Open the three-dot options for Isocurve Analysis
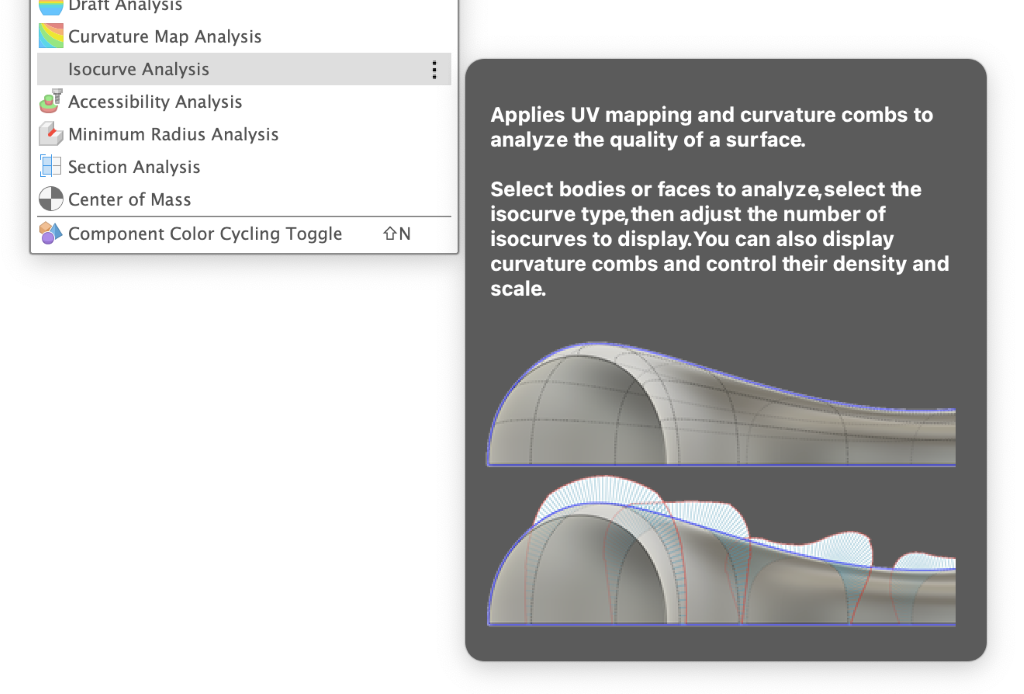The width and height of the screenshot is (1024, 694). tap(434, 69)
